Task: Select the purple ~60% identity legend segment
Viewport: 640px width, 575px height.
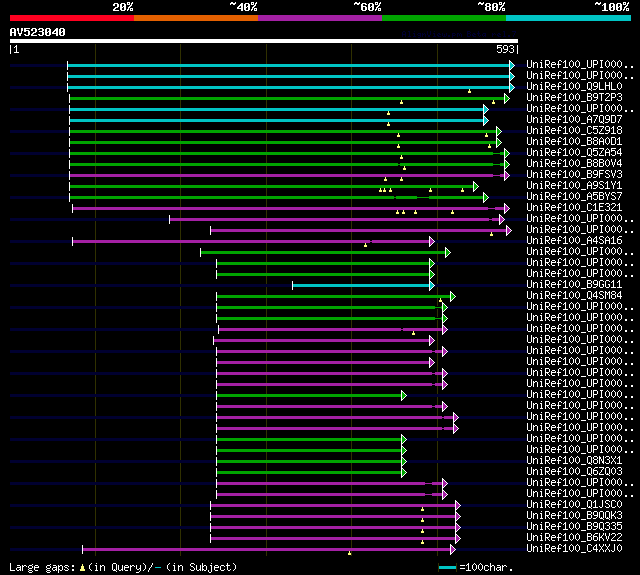Action: [x=320, y=18]
